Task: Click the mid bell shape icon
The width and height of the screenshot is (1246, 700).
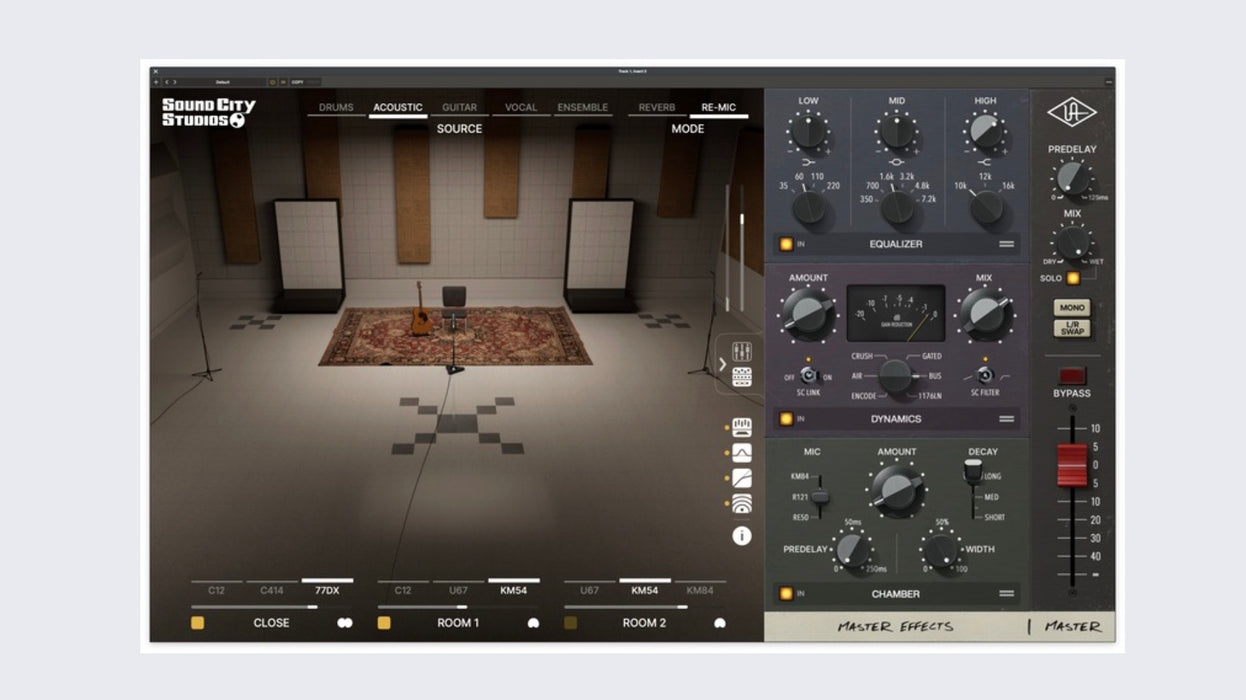Action: [897, 161]
